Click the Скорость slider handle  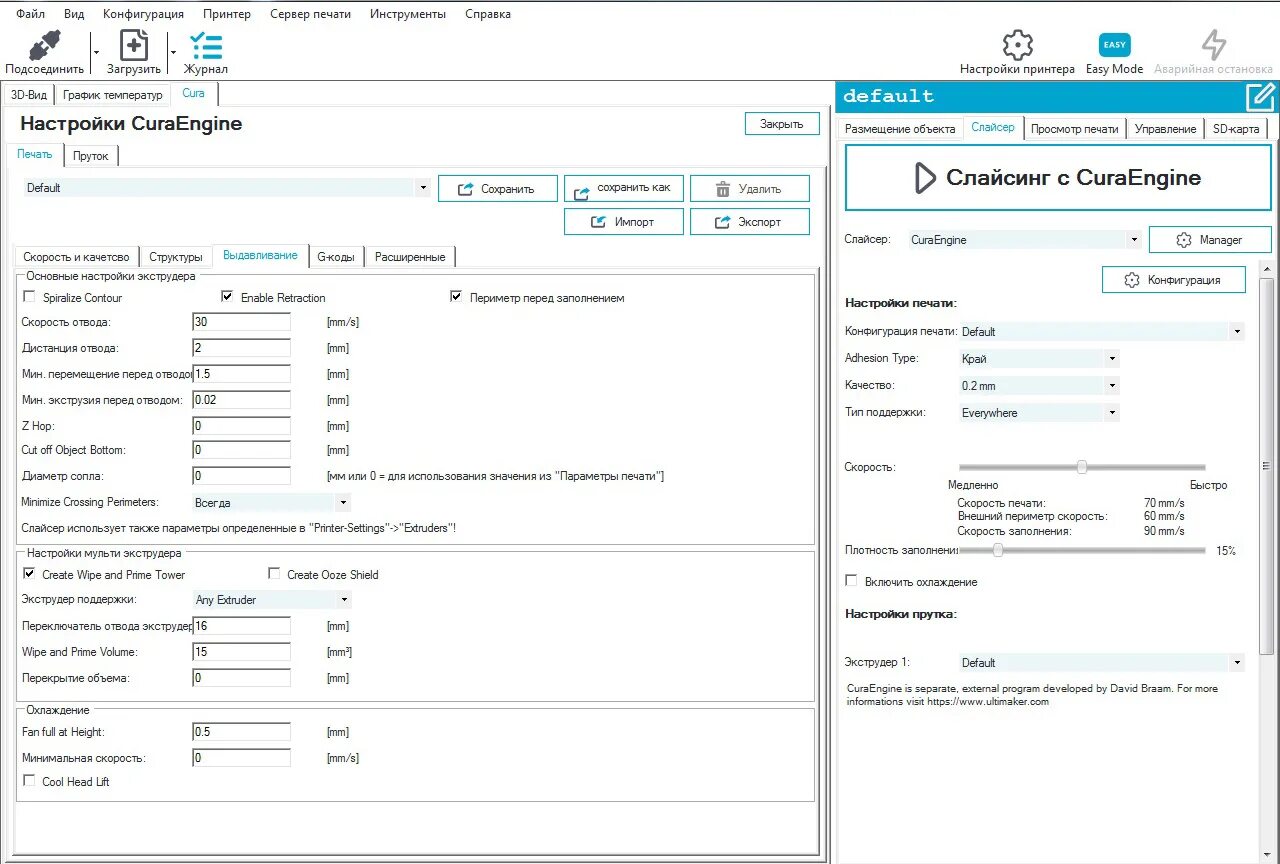click(1082, 467)
